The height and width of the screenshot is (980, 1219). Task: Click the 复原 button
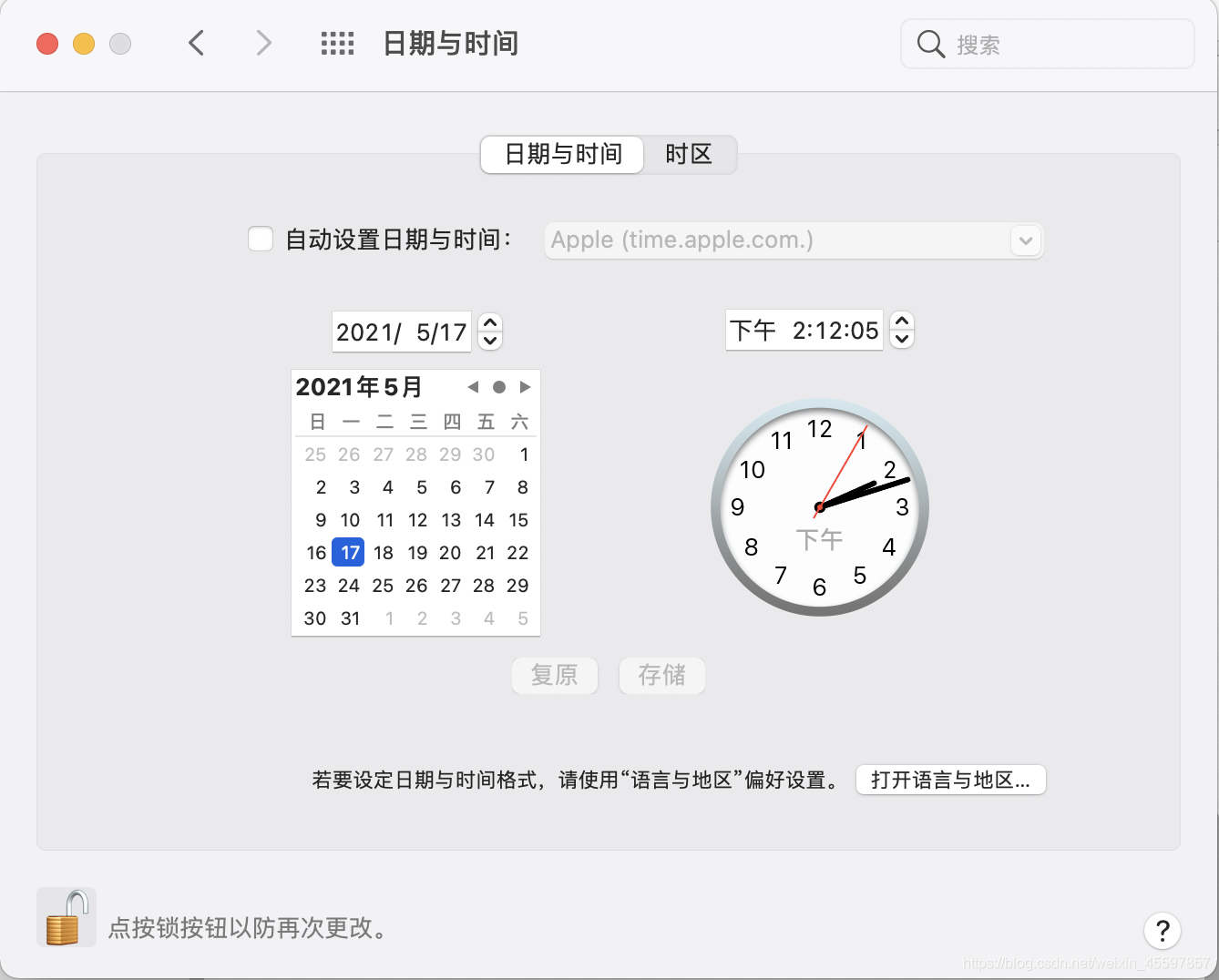tap(555, 675)
